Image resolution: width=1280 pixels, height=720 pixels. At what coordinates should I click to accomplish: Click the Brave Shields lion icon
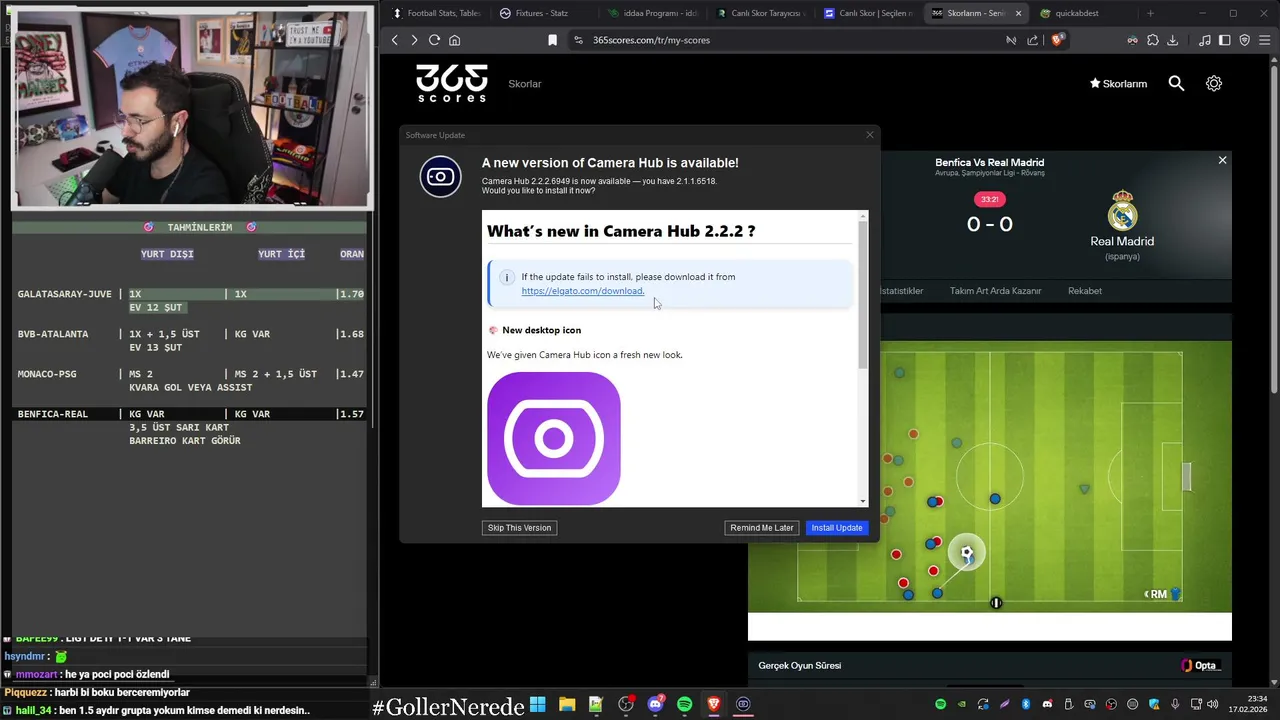[x=1059, y=40]
